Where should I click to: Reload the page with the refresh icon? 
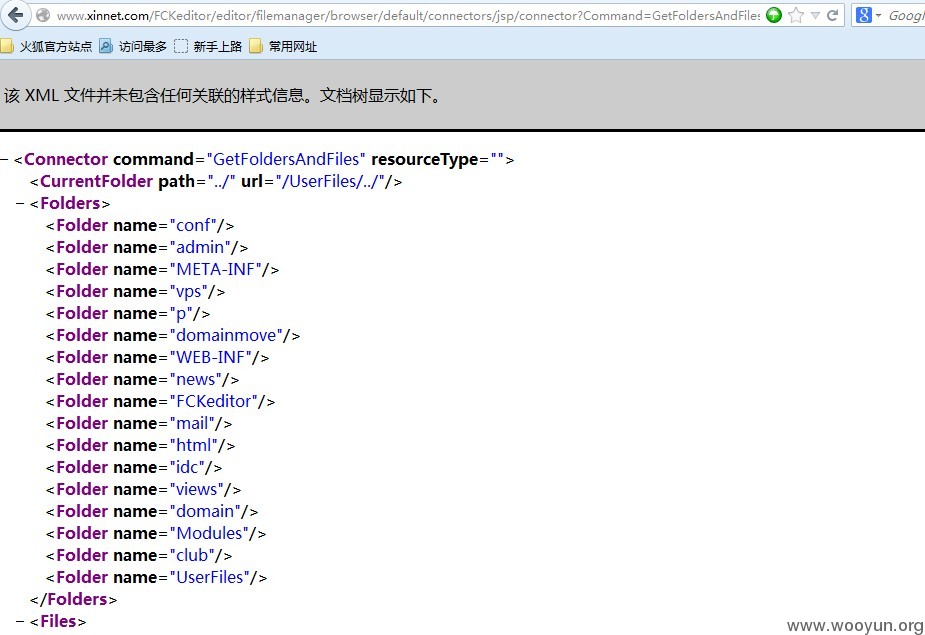833,15
